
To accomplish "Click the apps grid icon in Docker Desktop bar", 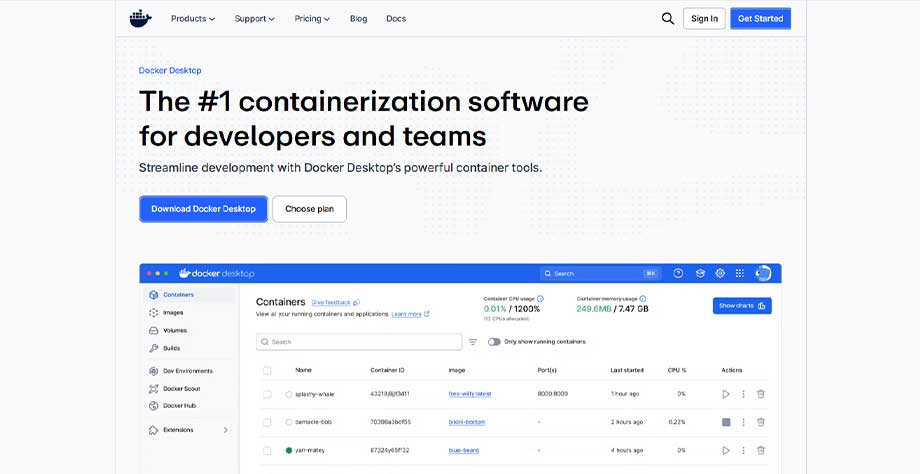I will 740,273.
